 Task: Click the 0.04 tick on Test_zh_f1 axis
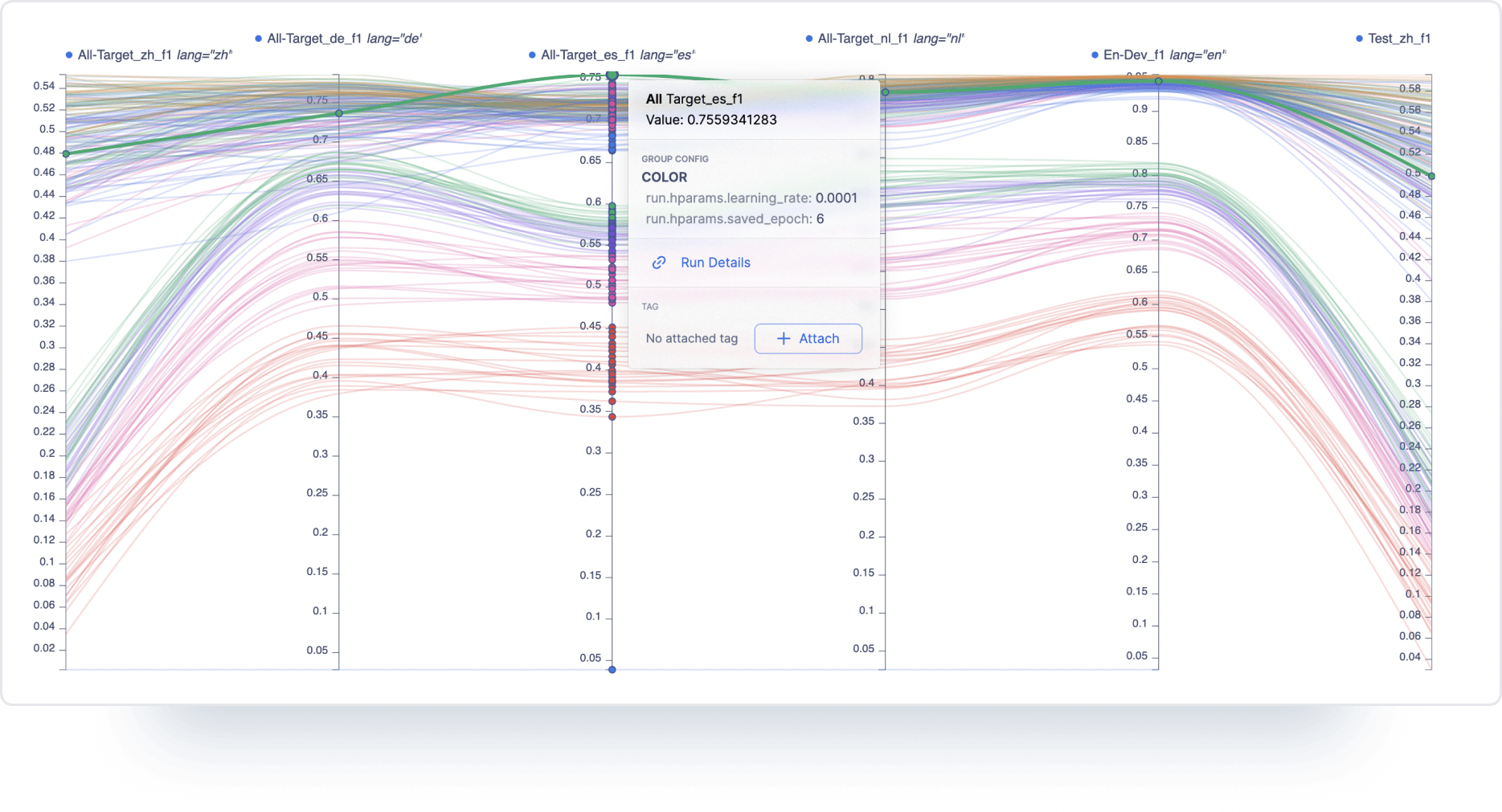coord(1410,657)
